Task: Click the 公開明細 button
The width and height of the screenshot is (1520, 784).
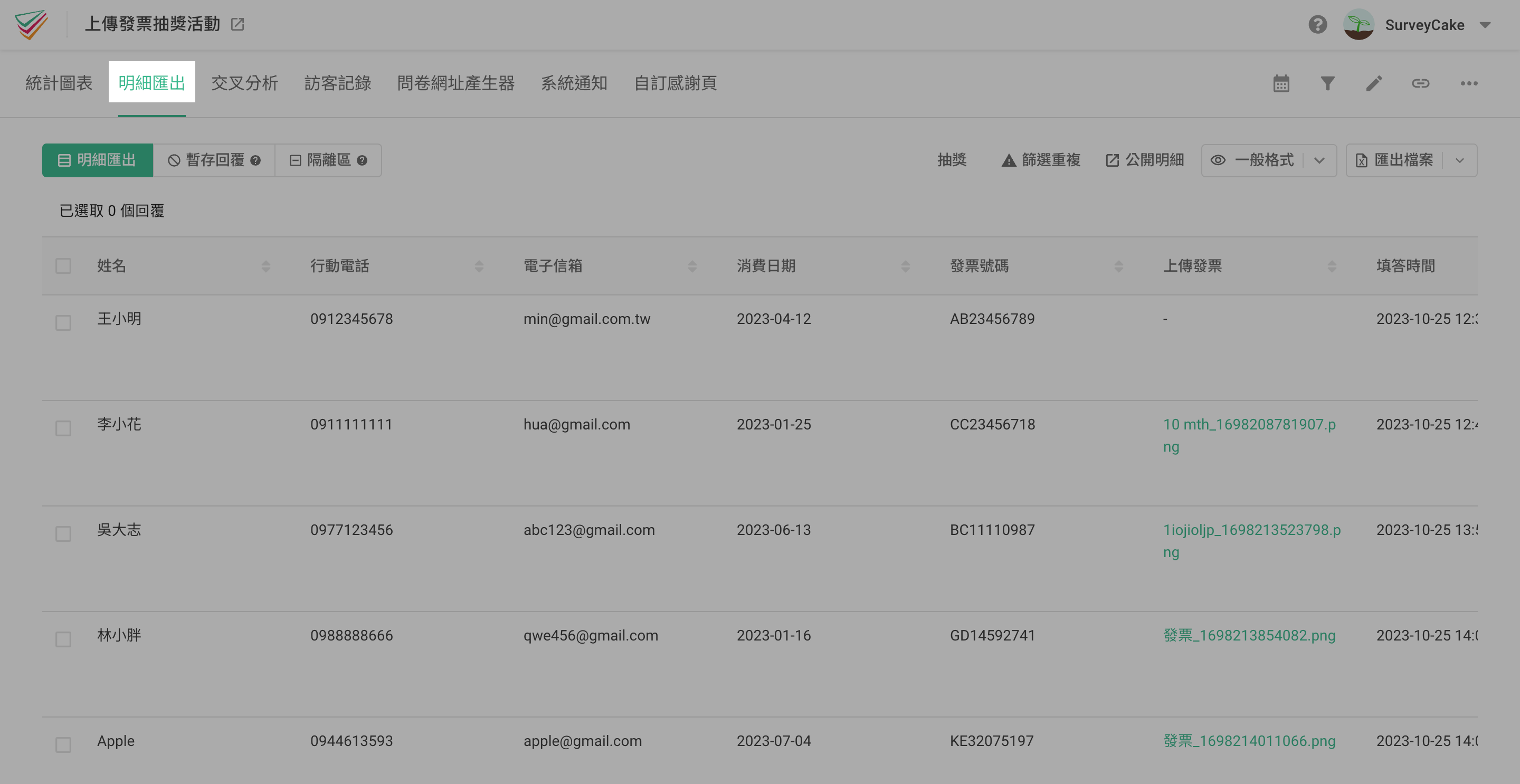Action: (1145, 160)
